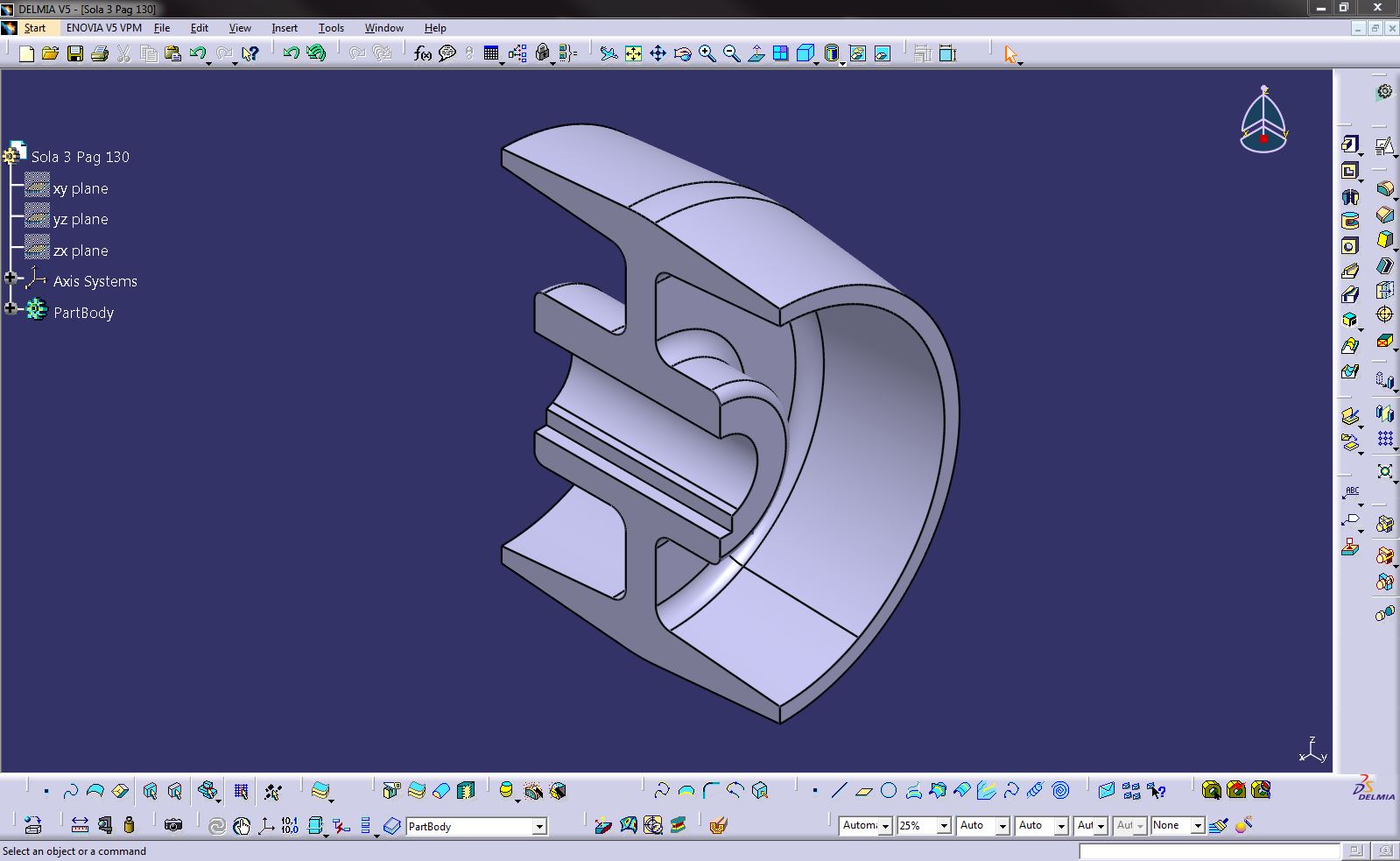Toggle the grid snap icon in bottom toolbar
Screen dimensions: 1400x861
point(241,792)
